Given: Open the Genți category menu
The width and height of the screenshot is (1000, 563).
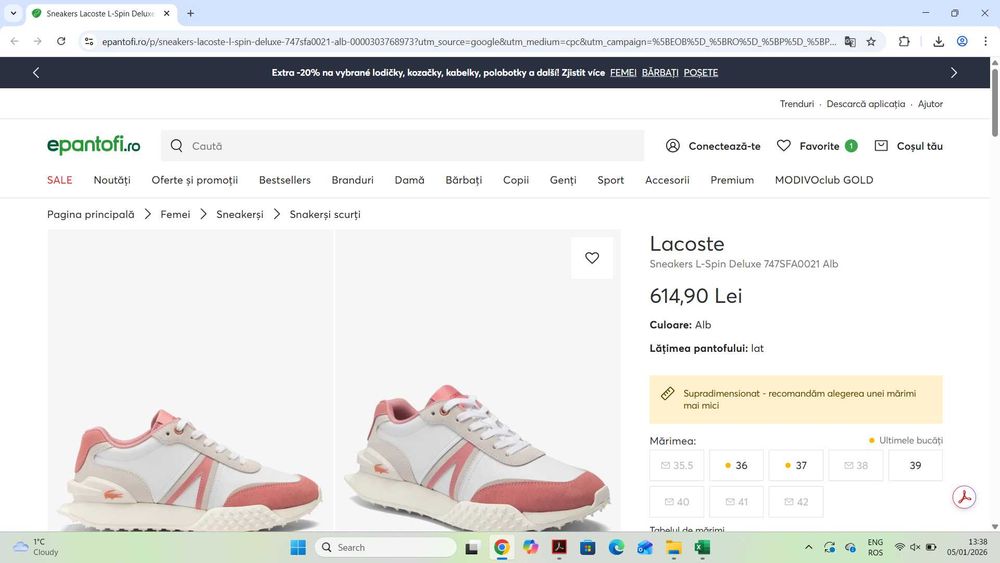Looking at the screenshot, I should tap(563, 180).
